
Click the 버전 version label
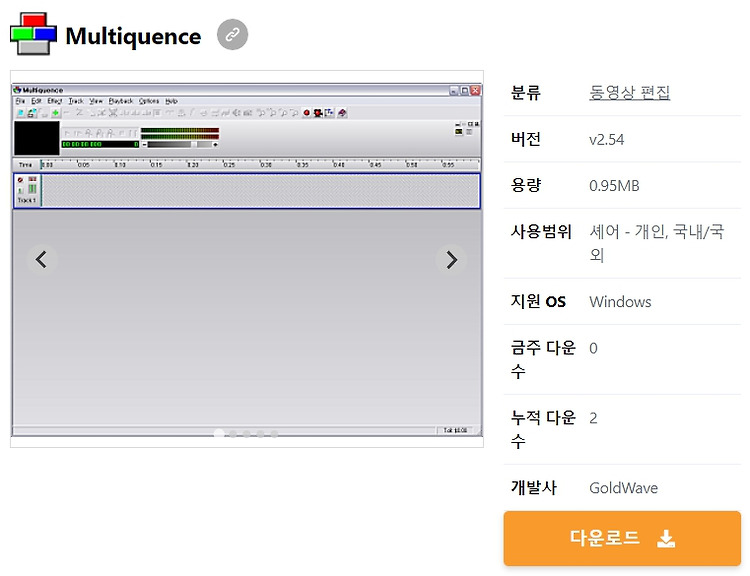pos(526,139)
